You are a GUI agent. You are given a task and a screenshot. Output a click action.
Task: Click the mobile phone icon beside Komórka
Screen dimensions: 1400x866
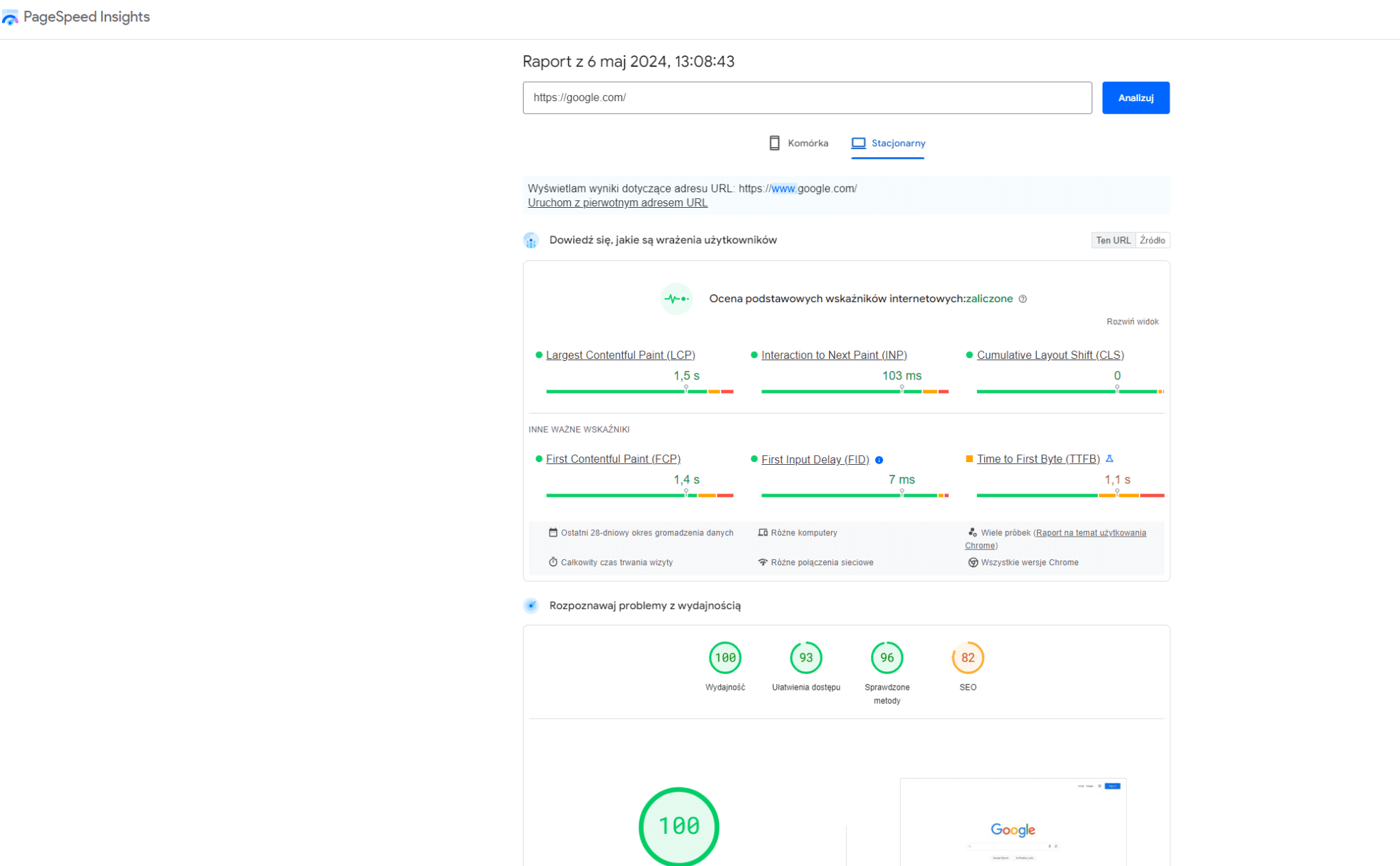(x=775, y=143)
